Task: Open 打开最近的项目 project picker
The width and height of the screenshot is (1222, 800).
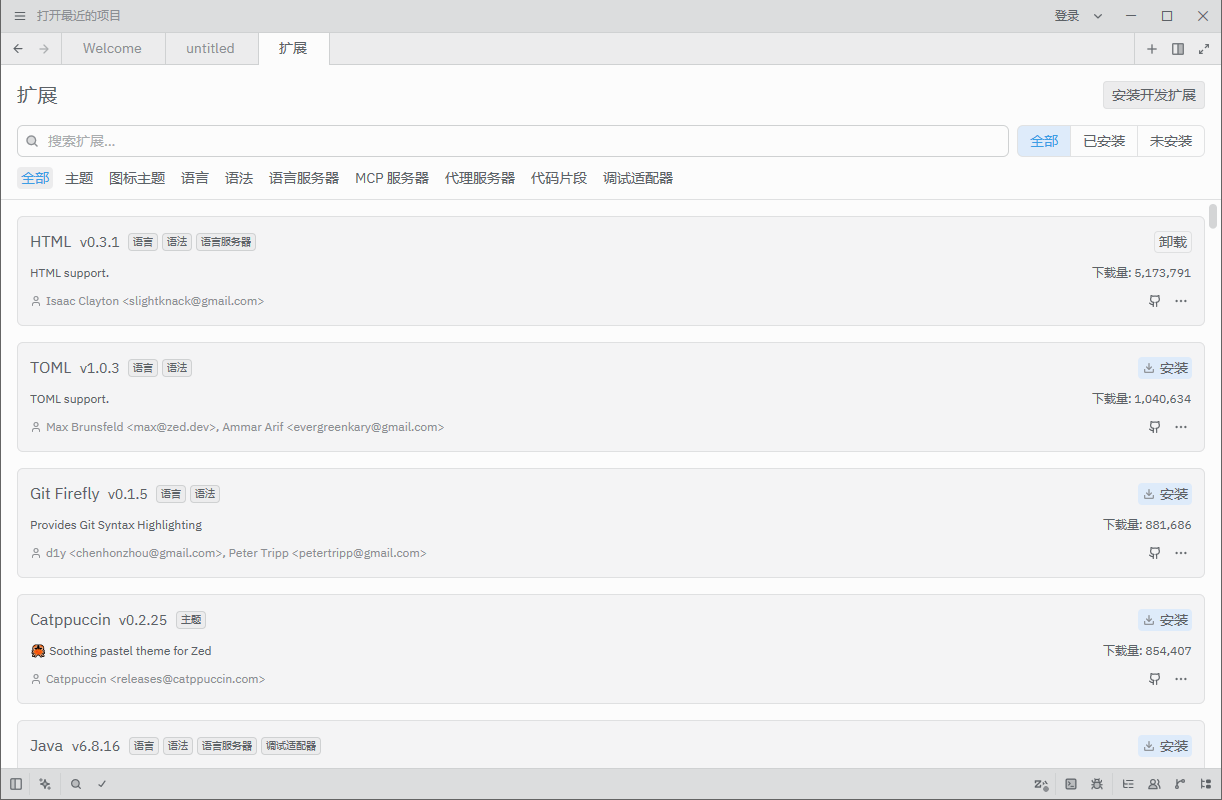Action: click(x=79, y=16)
